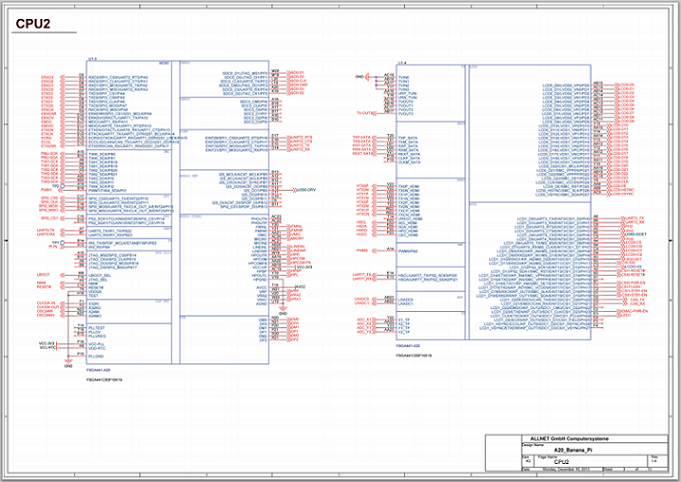Click the USB0-IDDET net label
The height and width of the screenshot is (482, 681).
click(635, 234)
